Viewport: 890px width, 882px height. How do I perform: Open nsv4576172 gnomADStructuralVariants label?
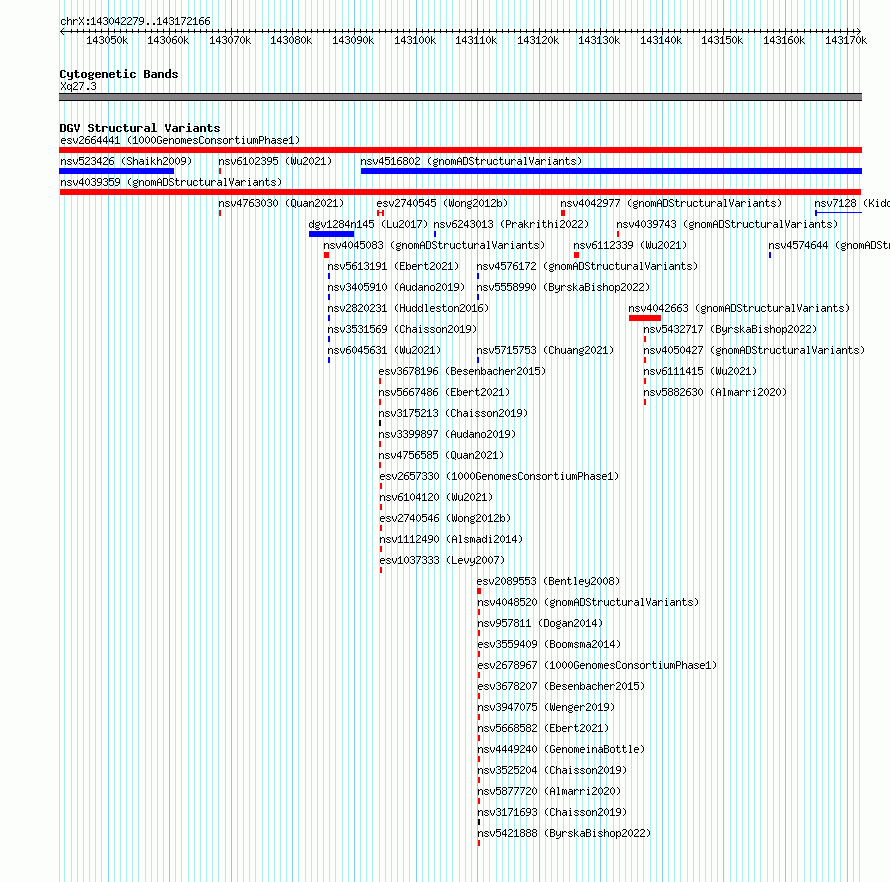[x=587, y=266]
